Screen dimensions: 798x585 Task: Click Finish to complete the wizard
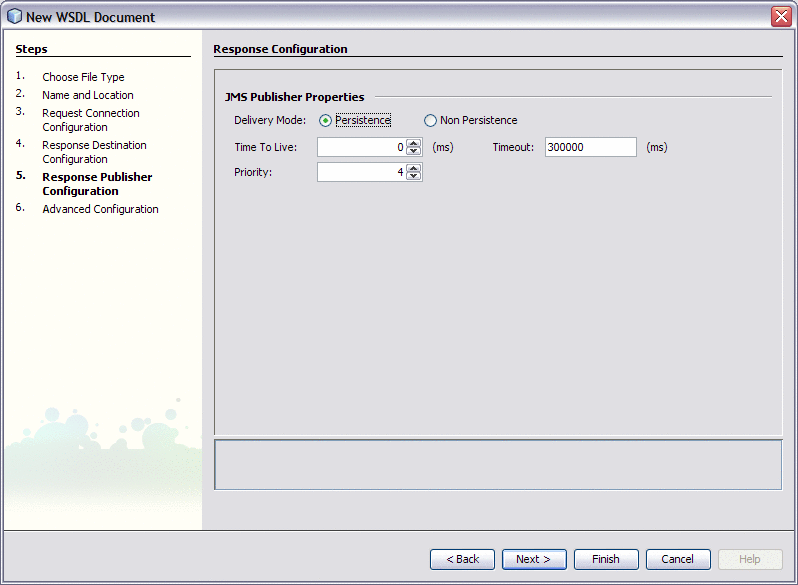click(606, 559)
